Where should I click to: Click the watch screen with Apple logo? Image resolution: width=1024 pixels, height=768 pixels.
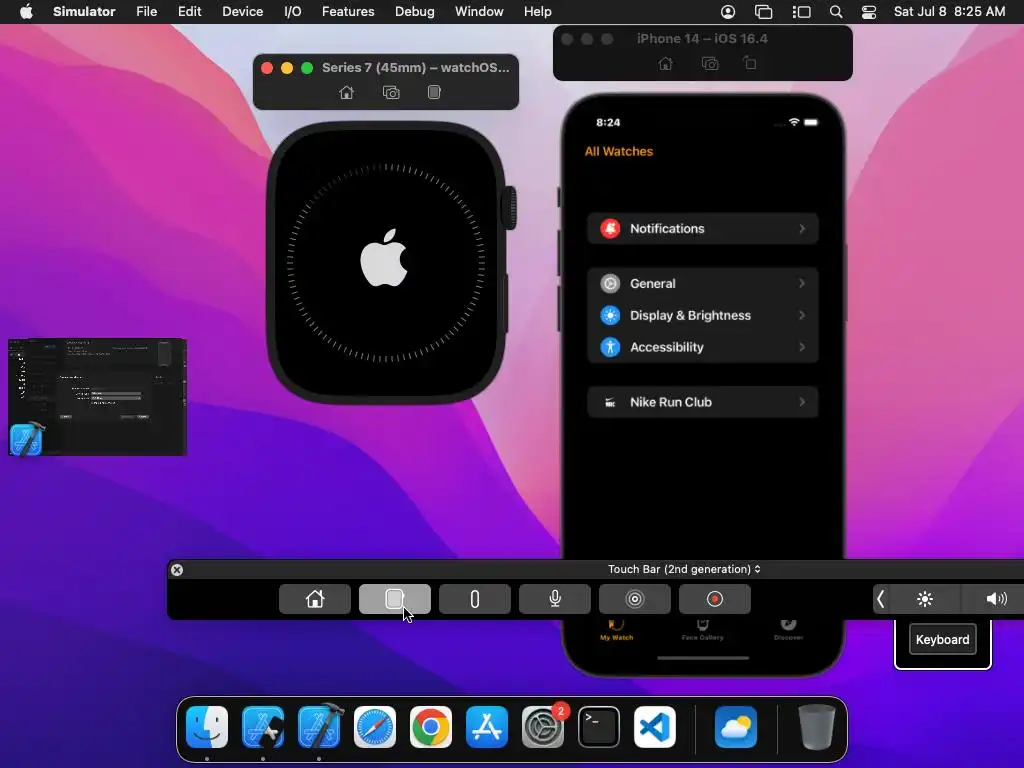click(x=385, y=263)
